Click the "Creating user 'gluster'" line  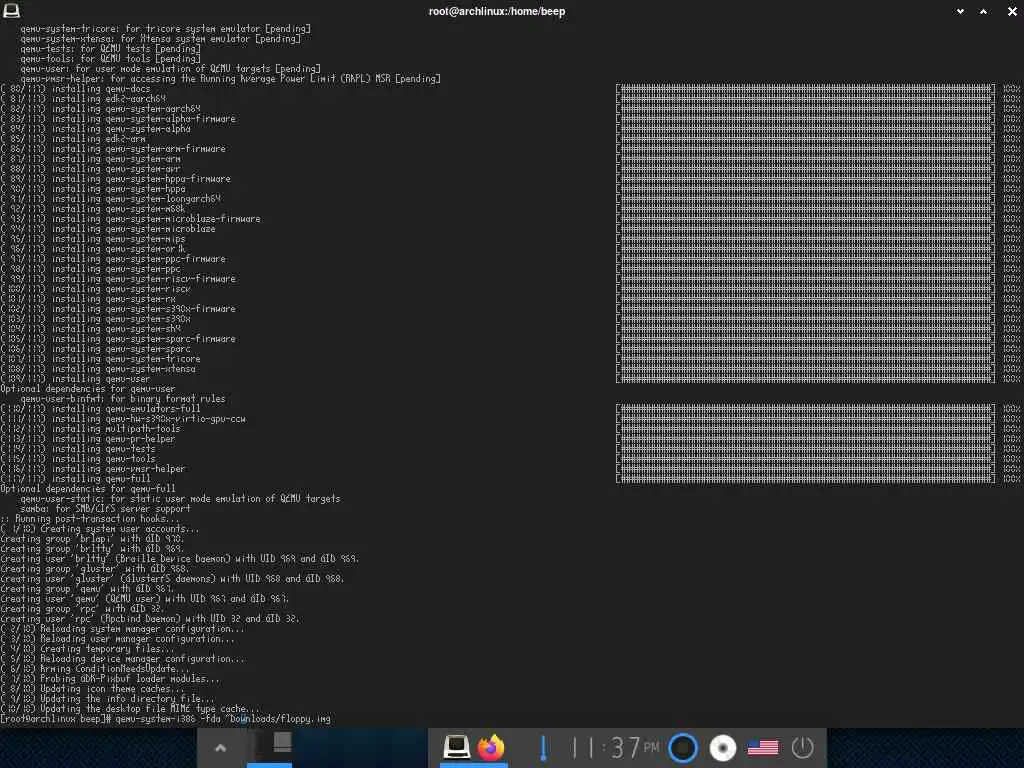pyautogui.click(x=172, y=579)
